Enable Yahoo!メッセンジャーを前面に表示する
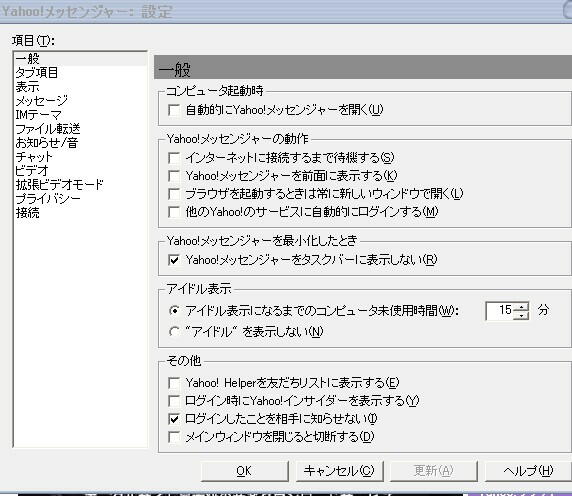The height and width of the screenshot is (496, 572). 174,176
